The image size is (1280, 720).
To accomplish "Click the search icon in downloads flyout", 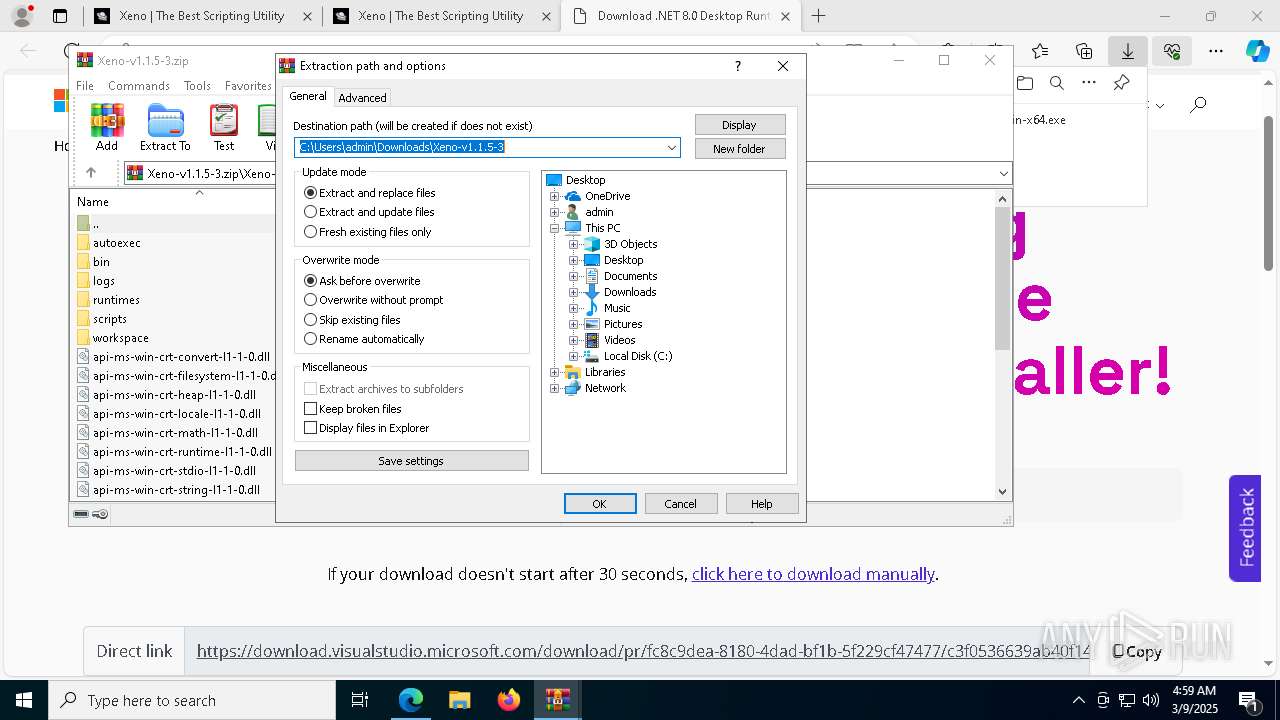I will click(x=1056, y=83).
